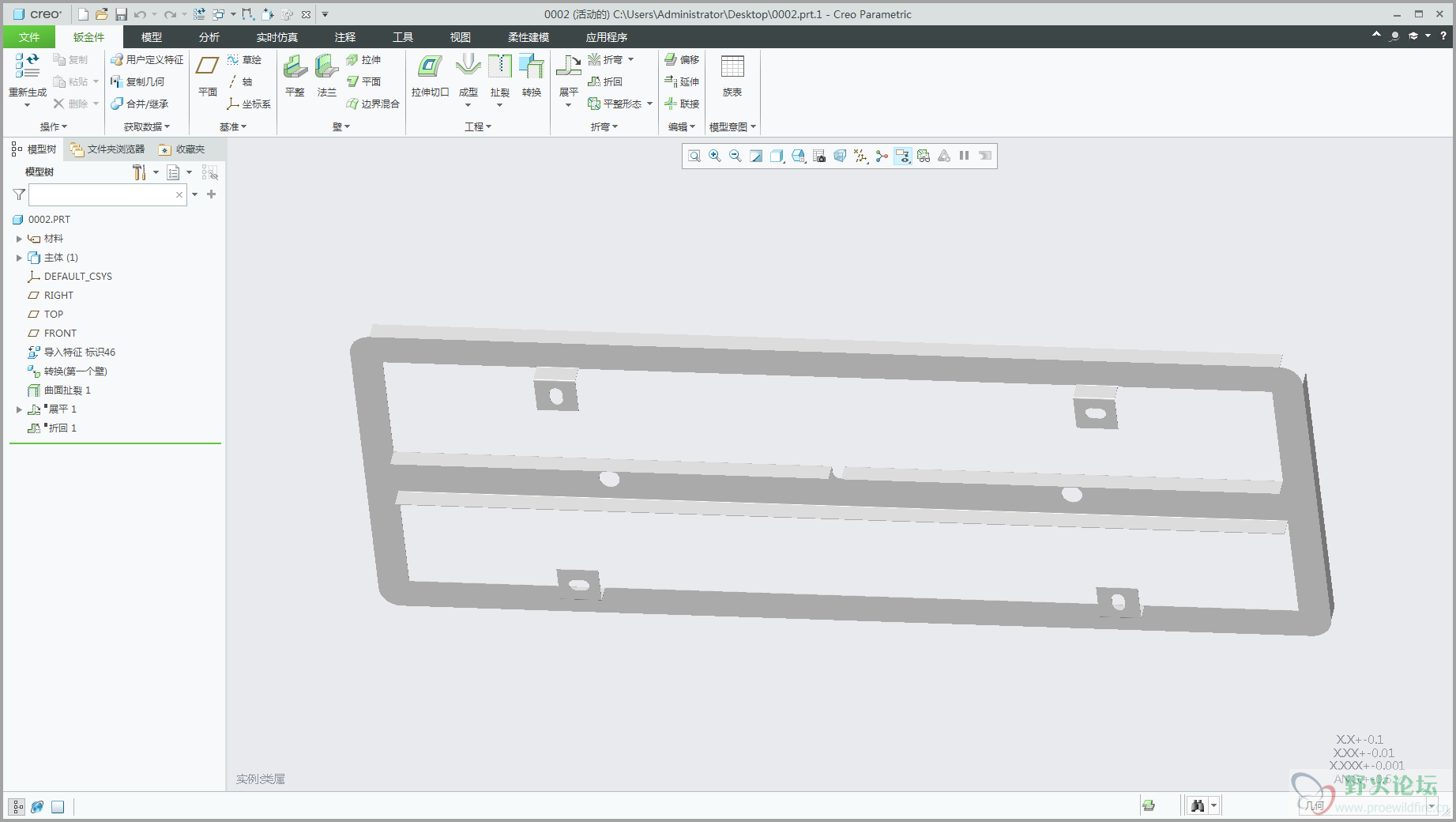Open the 文件 menu
Screen dimensions: 1456x822
[x=29, y=37]
